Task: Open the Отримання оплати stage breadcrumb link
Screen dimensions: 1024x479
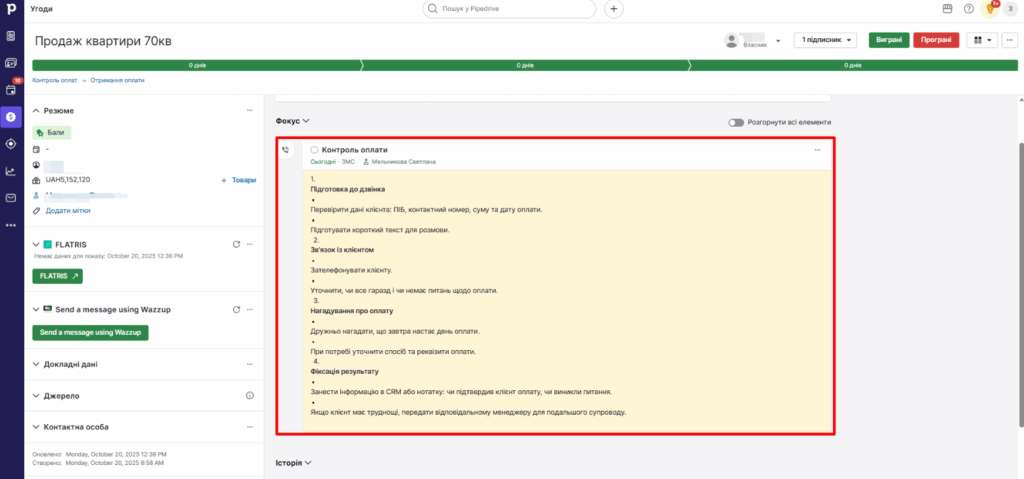Action: click(118, 80)
